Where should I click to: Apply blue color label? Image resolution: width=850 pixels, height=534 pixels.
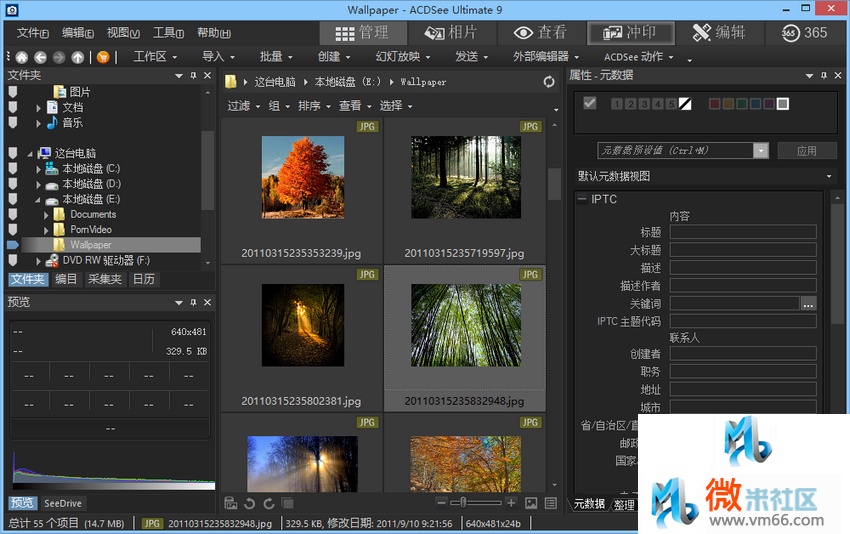tap(755, 104)
